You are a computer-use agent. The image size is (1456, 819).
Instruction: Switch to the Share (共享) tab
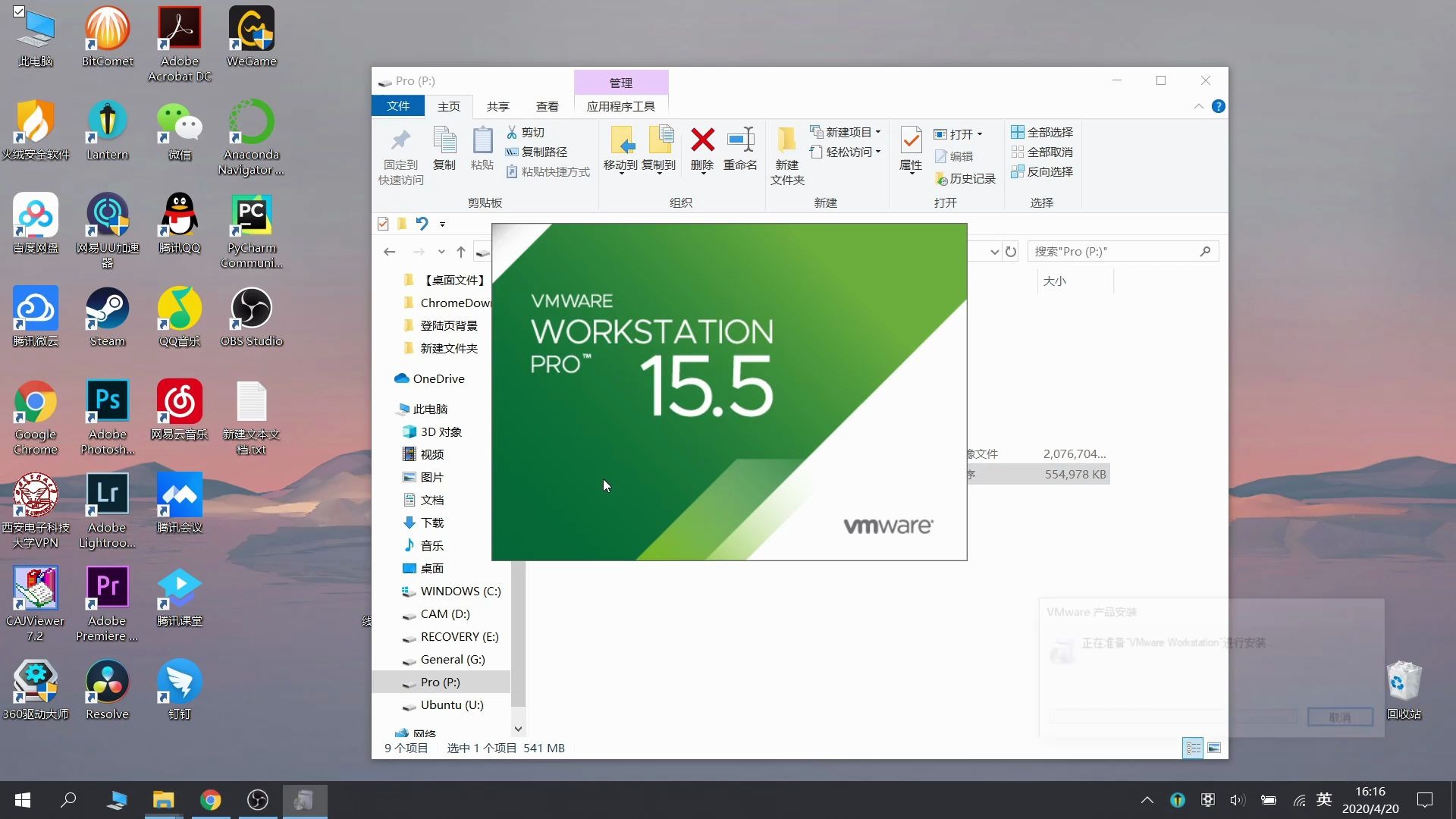tap(497, 106)
